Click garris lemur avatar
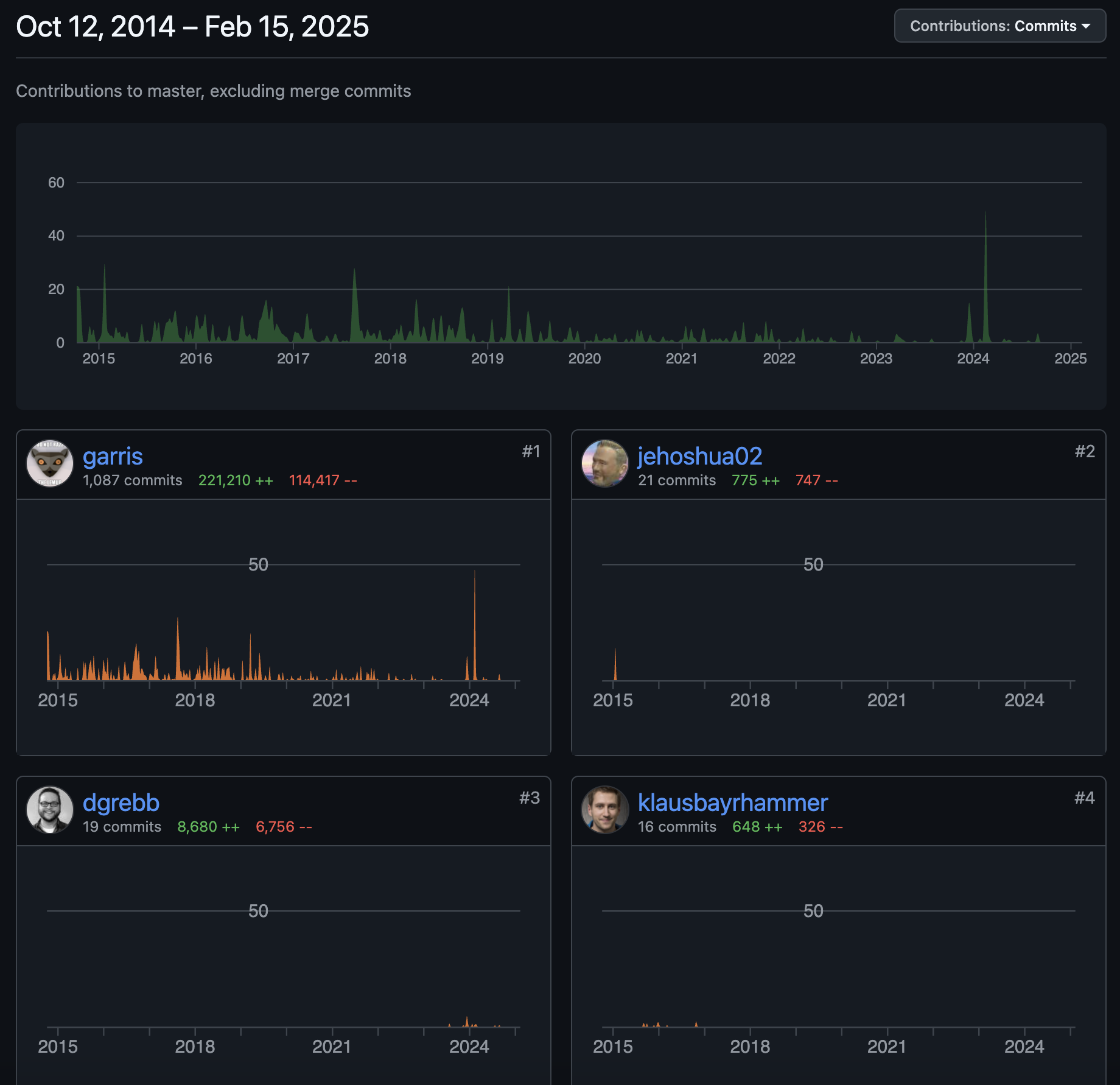The image size is (1120, 1085). pyautogui.click(x=50, y=464)
